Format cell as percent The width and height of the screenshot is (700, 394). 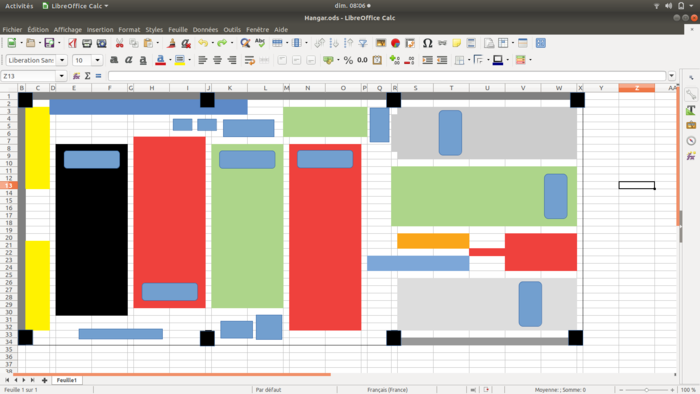348,60
